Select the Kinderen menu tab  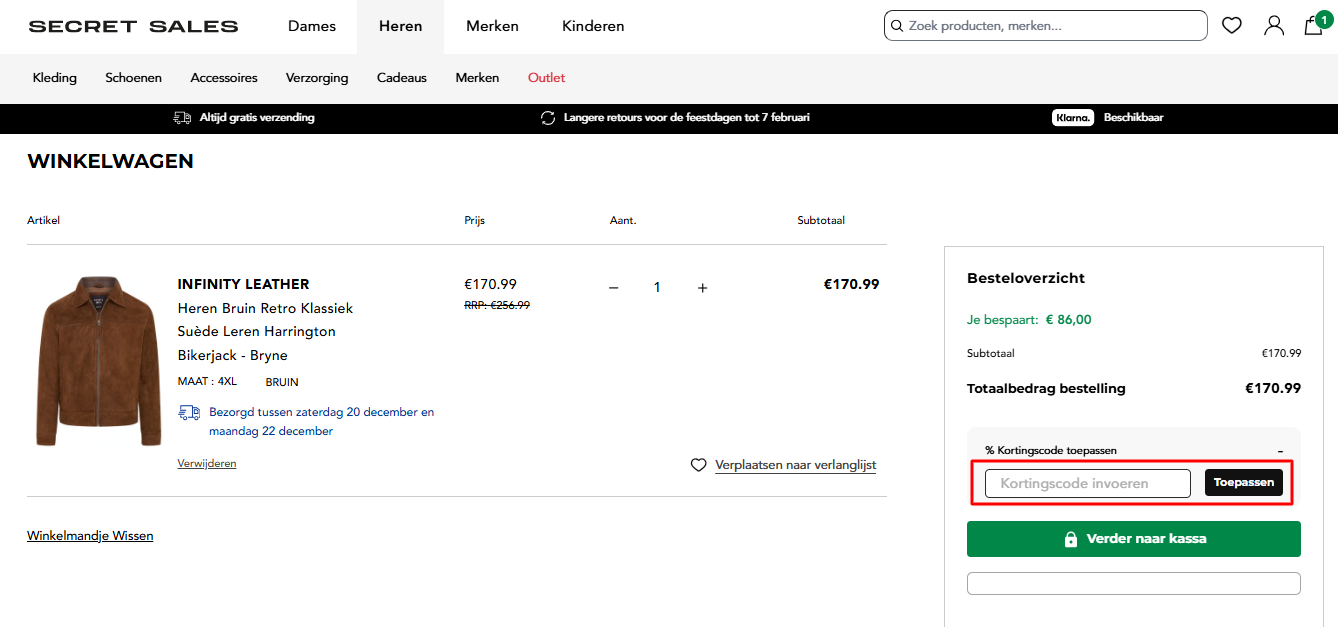coord(593,26)
